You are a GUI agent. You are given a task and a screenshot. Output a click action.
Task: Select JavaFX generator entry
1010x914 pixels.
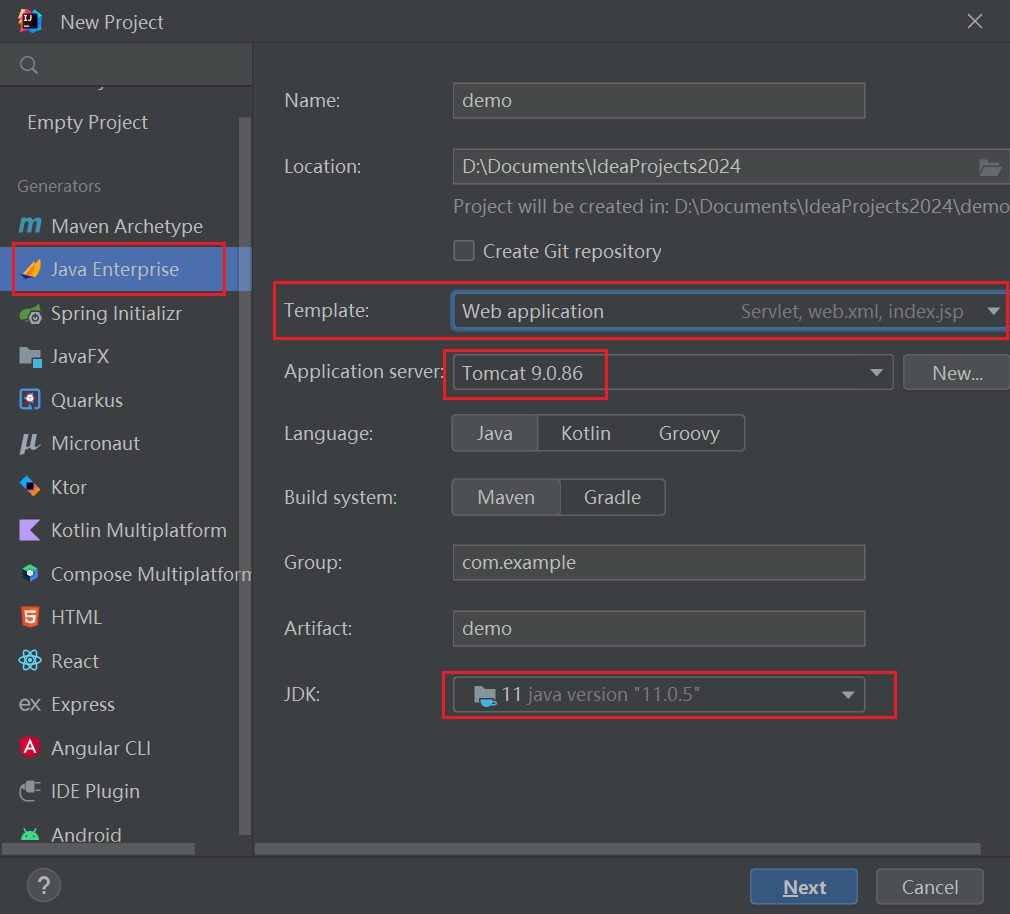[x=126, y=357]
